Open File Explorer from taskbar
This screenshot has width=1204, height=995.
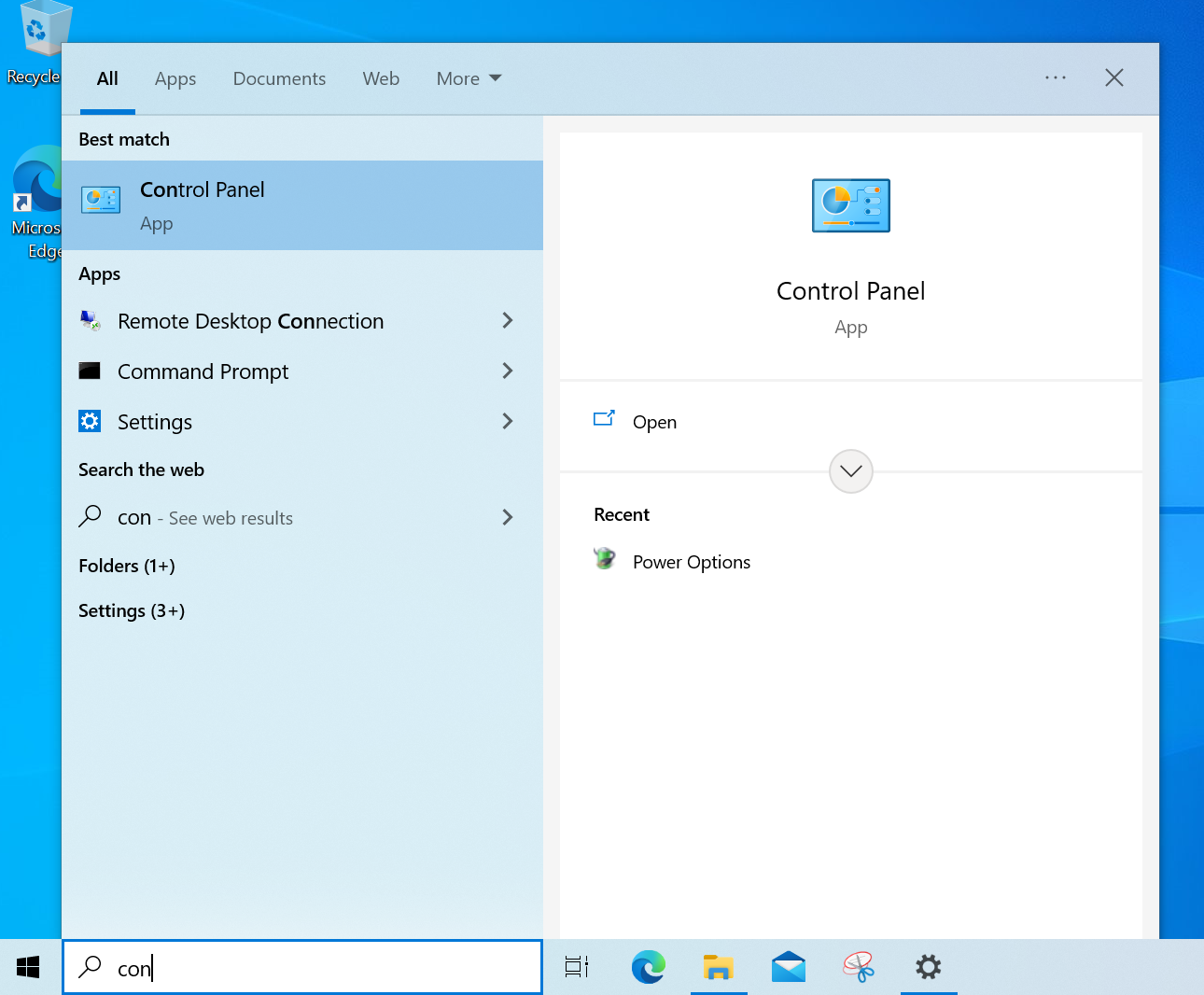click(x=719, y=968)
